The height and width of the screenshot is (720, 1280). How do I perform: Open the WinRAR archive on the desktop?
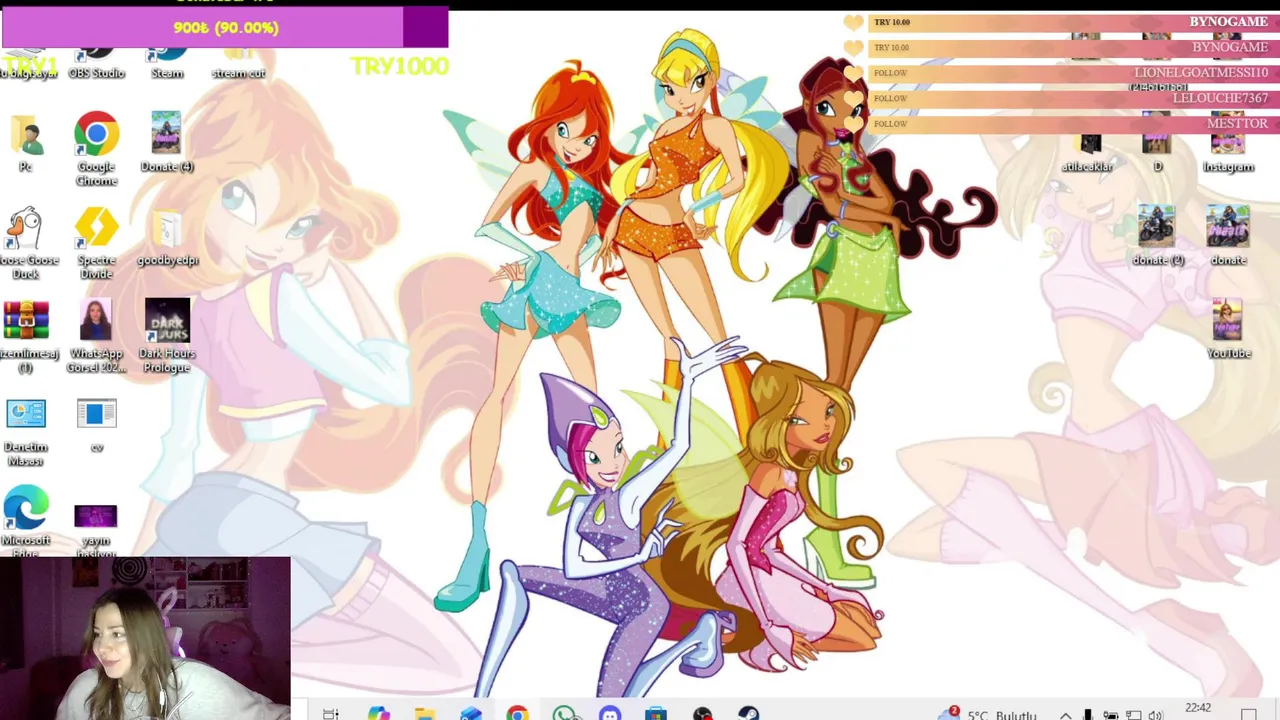(x=28, y=336)
